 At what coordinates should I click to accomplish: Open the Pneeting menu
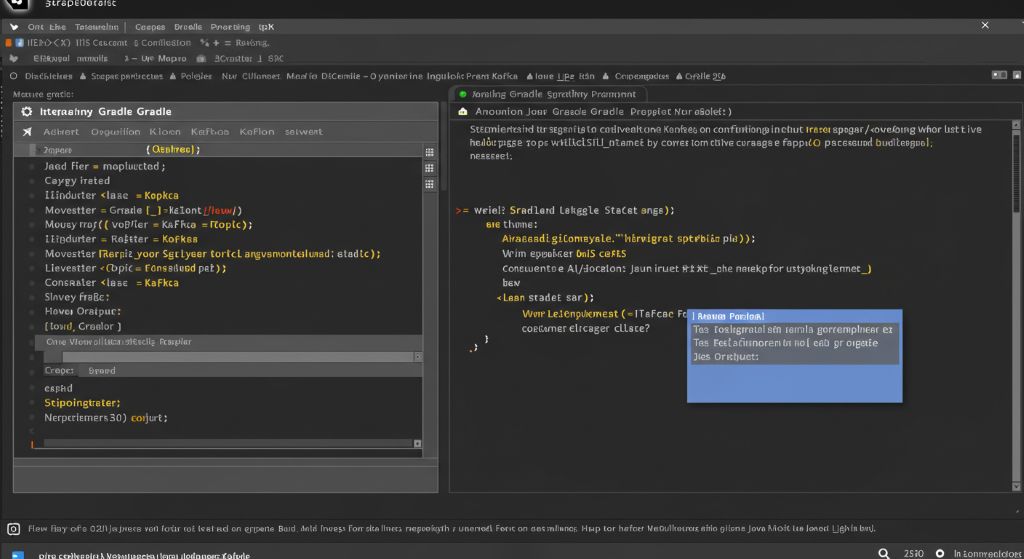tap(230, 27)
